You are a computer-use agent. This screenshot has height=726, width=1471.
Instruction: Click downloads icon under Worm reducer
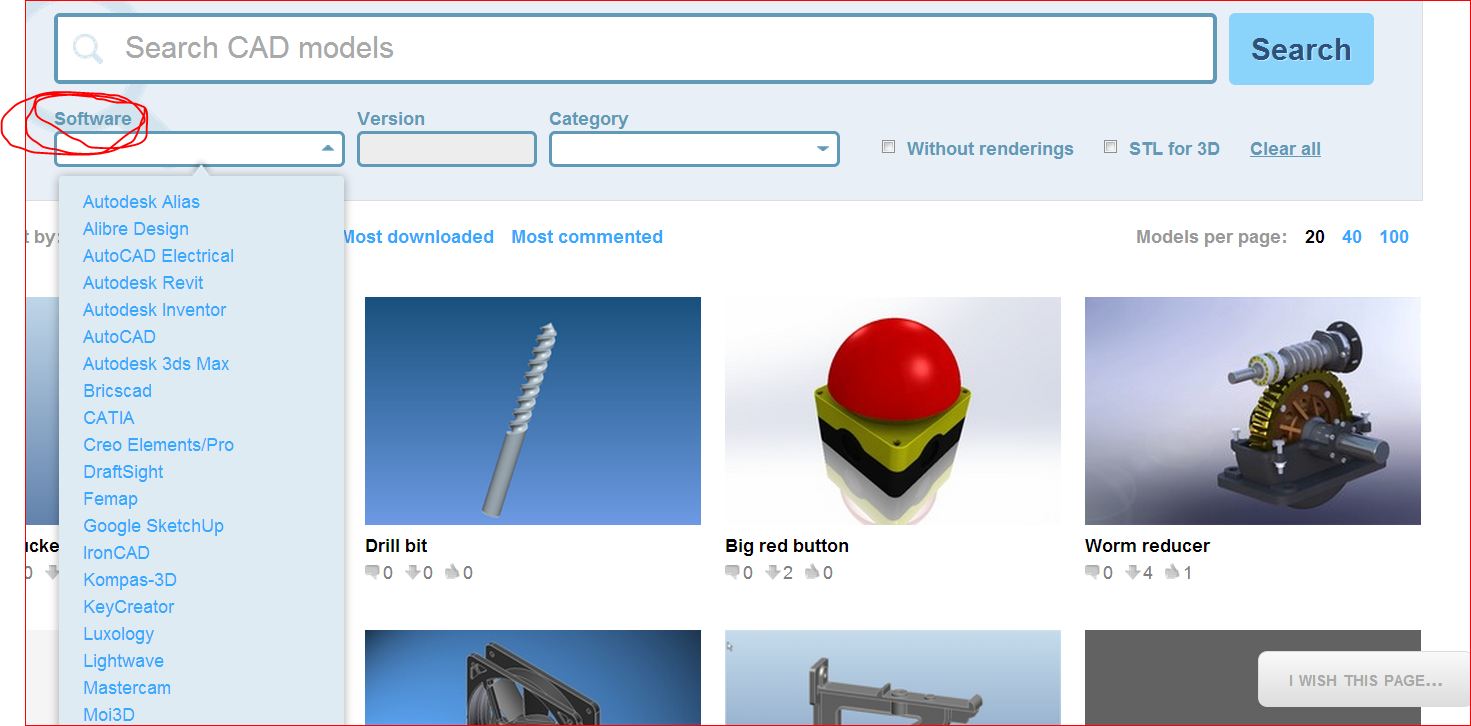pyautogui.click(x=1132, y=573)
